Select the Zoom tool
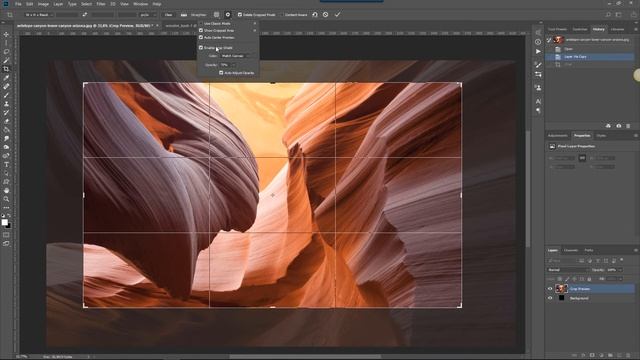This screenshot has height=360, width=640. coord(6,199)
